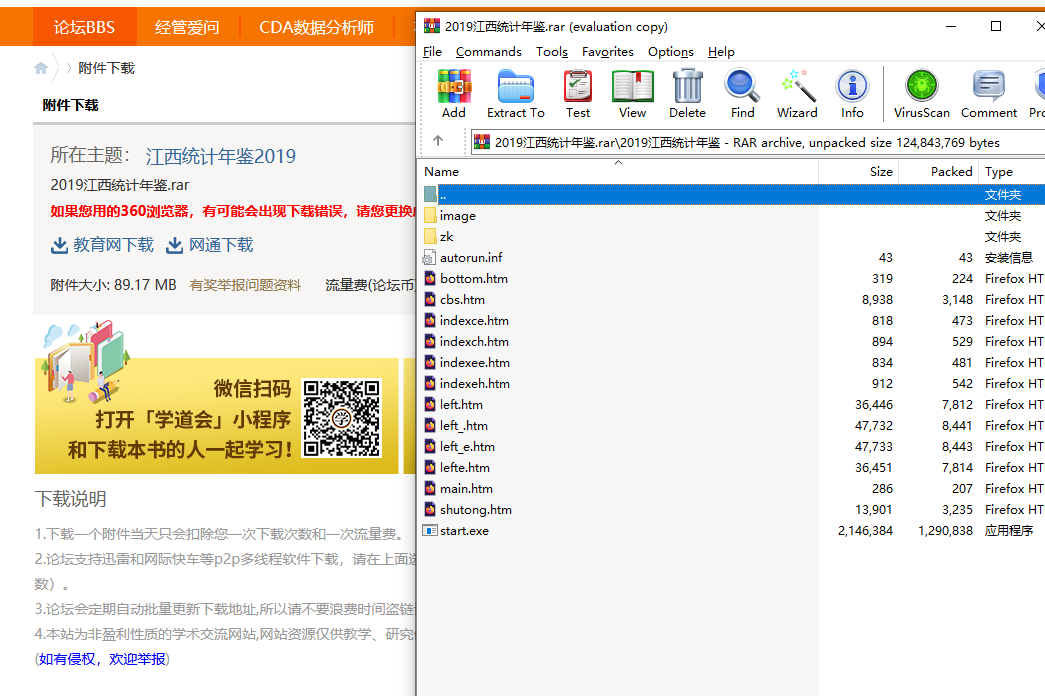Click the 如有侵权，欢迎举报 link
This screenshot has height=696, width=1045.
coord(102,659)
